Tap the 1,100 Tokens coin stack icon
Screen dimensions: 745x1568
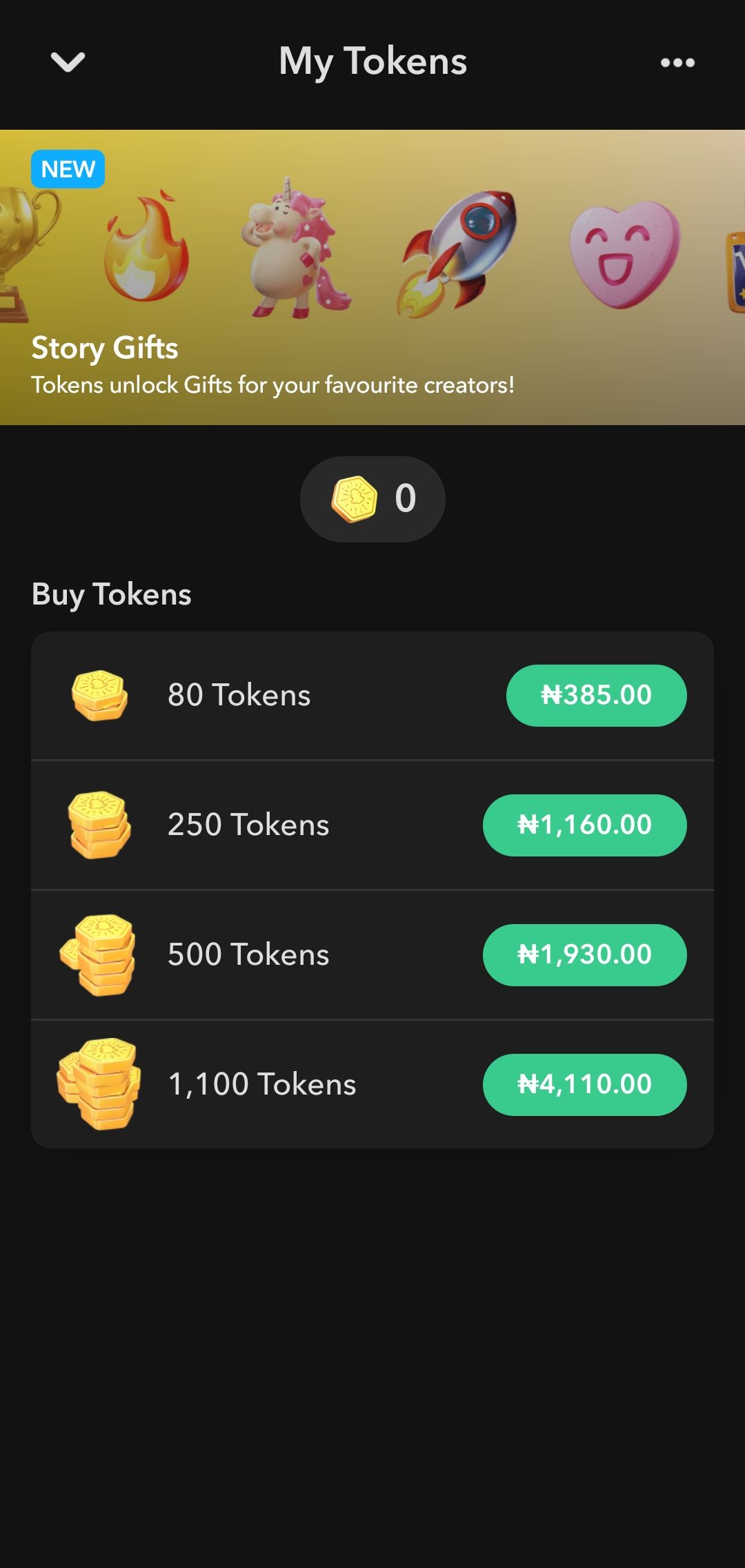pos(99,1085)
